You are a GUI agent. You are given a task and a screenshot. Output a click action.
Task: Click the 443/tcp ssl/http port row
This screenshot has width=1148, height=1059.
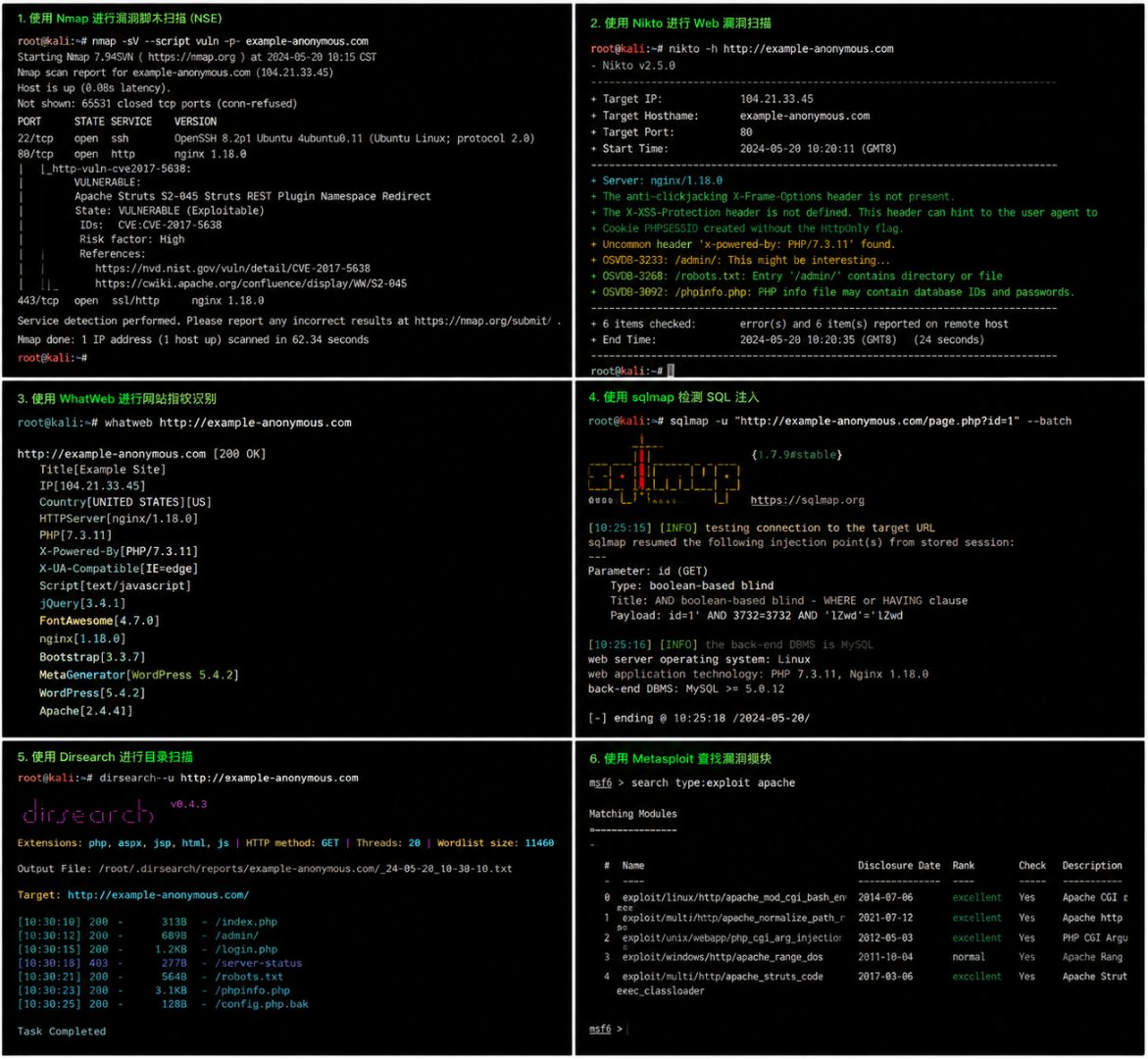(140, 300)
